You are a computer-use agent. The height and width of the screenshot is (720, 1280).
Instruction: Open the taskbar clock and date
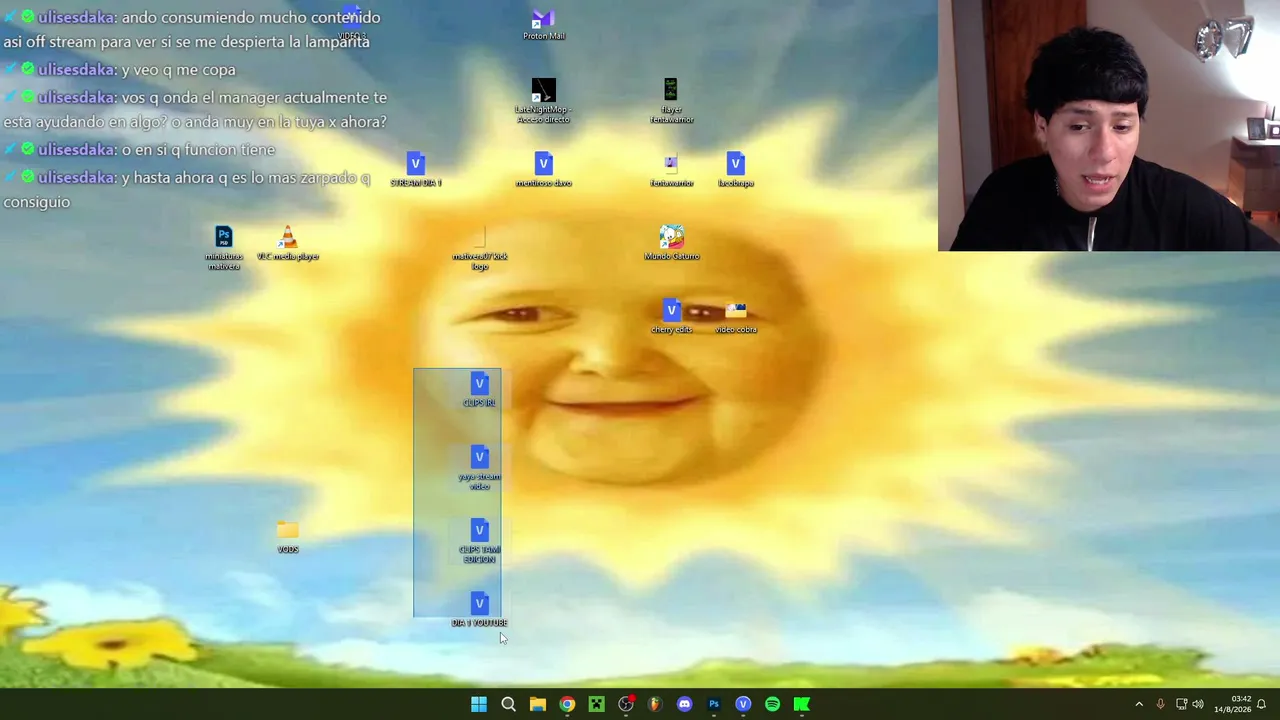point(1233,704)
